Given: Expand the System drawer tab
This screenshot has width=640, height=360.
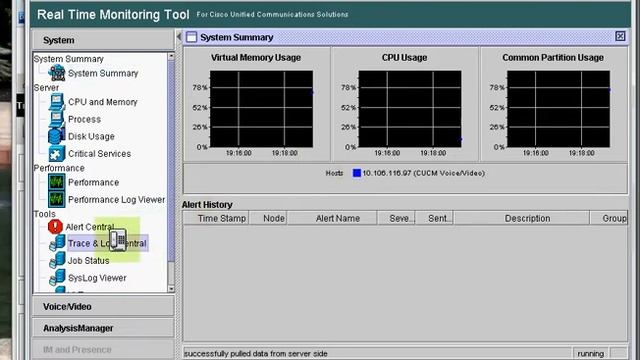Looking at the screenshot, I should click(103, 40).
